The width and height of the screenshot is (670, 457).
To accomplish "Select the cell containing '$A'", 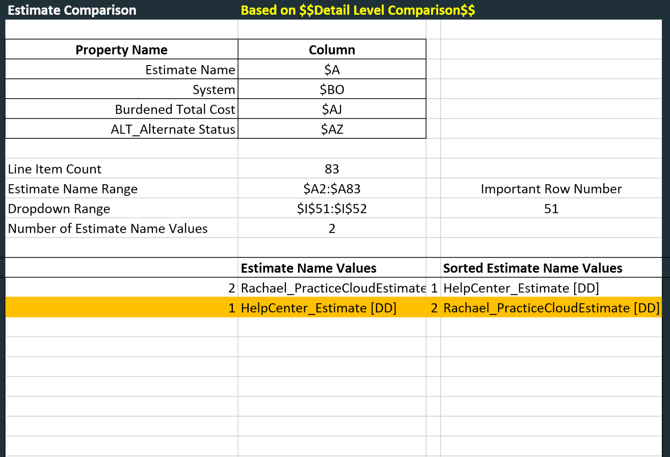I will 332,70.
